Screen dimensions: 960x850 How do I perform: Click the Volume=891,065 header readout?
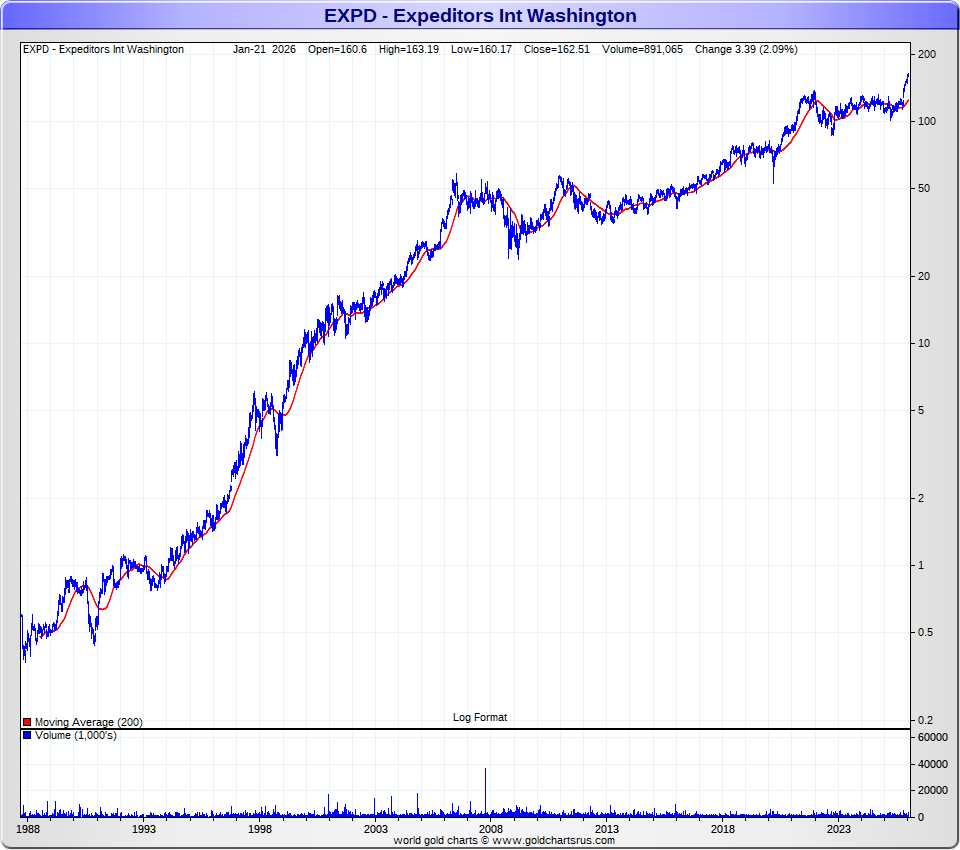[x=642, y=49]
